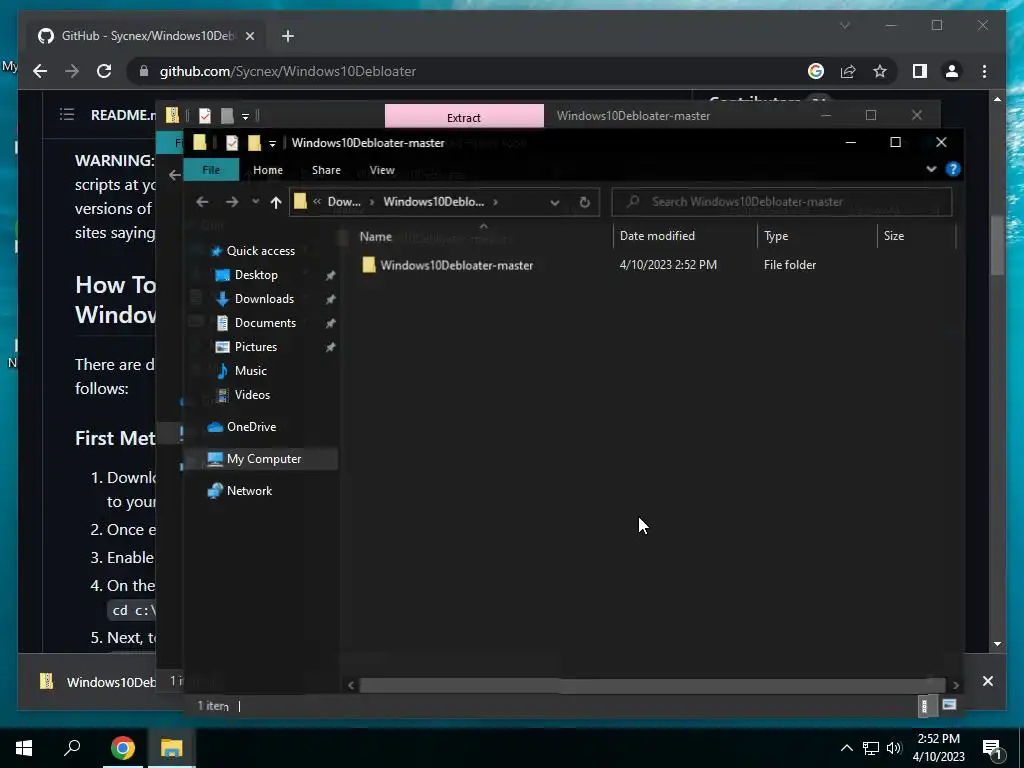Sort by Date modified column

coord(657,236)
